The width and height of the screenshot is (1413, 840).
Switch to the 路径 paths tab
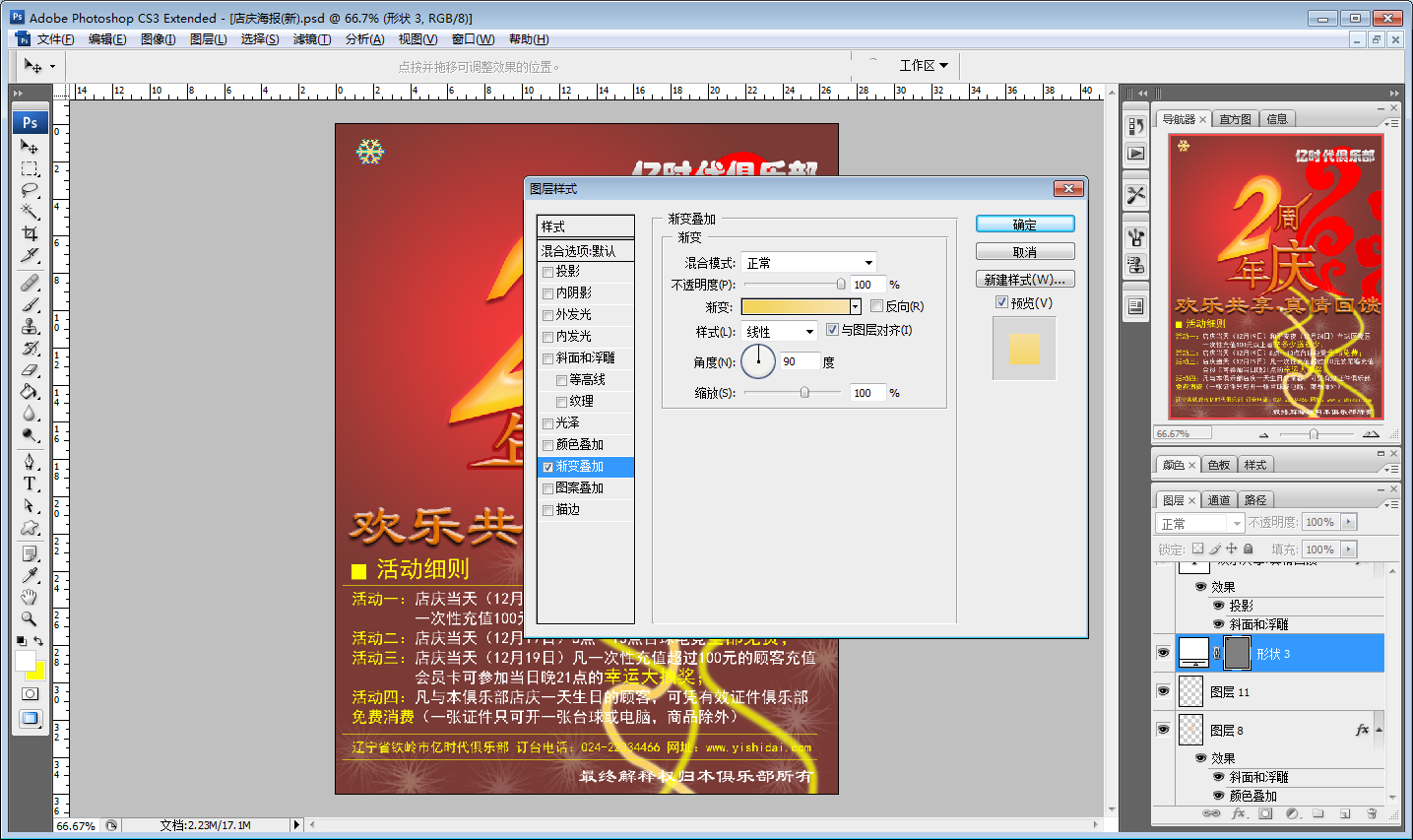point(1255,500)
